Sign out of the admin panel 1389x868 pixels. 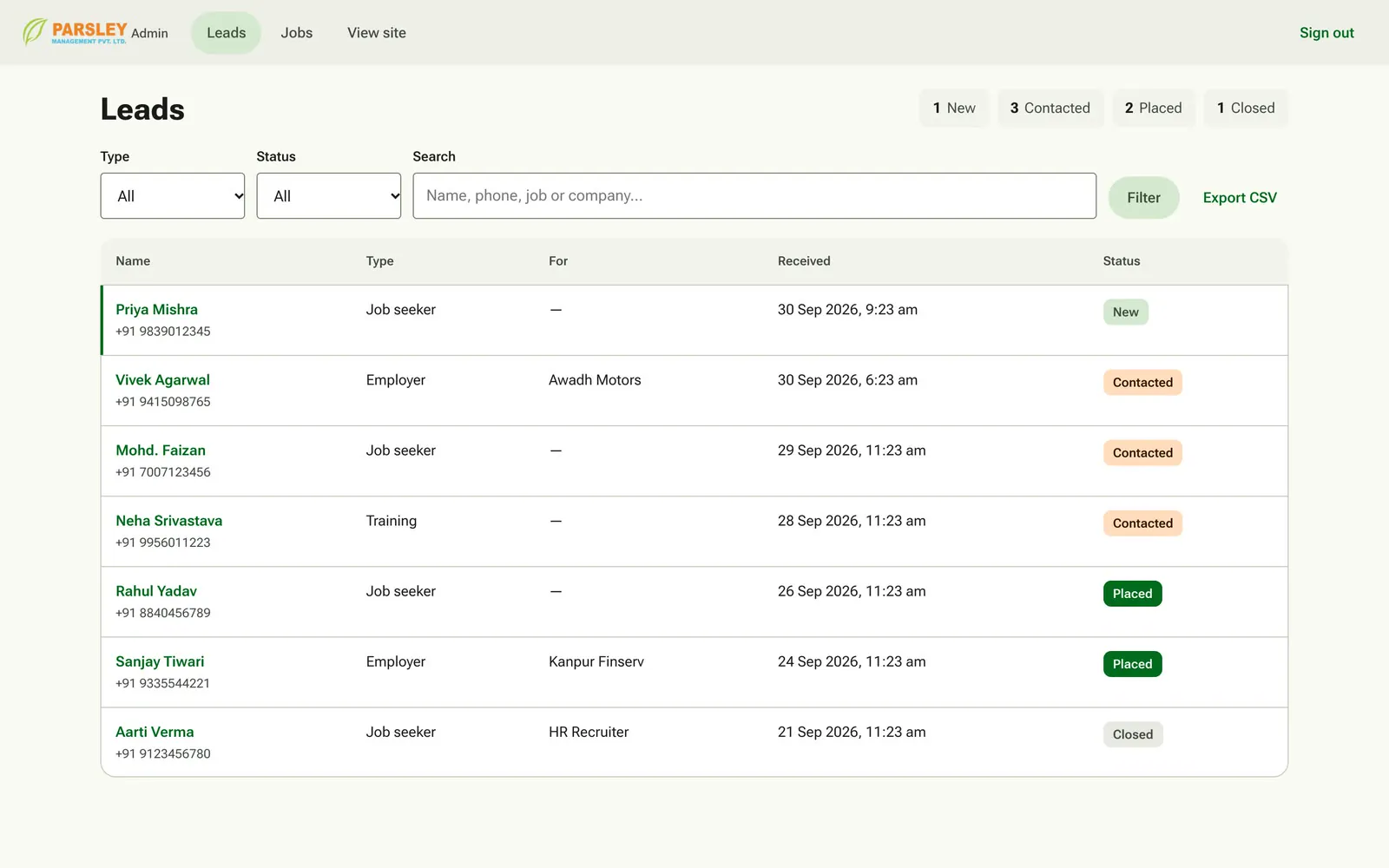click(1326, 33)
